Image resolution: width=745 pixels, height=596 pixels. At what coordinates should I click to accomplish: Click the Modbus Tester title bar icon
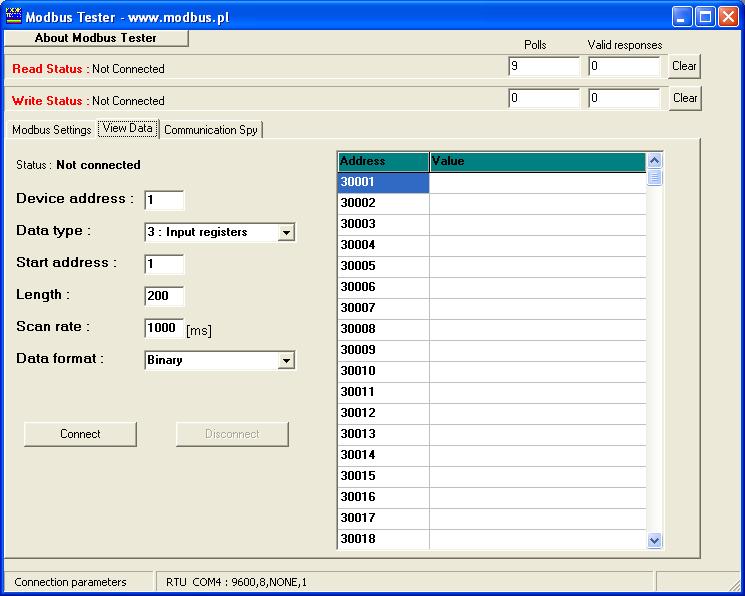[x=13, y=17]
